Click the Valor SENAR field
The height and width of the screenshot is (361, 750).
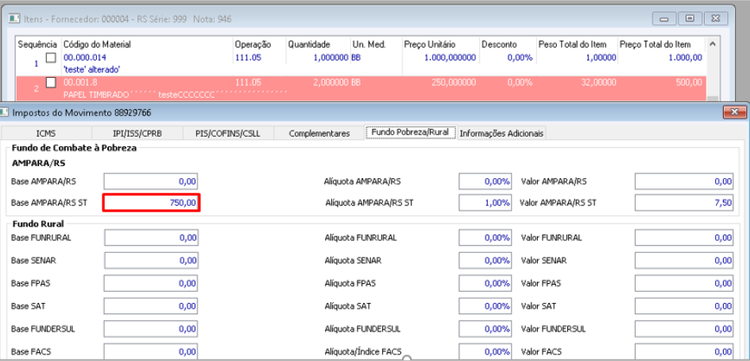[x=684, y=261]
